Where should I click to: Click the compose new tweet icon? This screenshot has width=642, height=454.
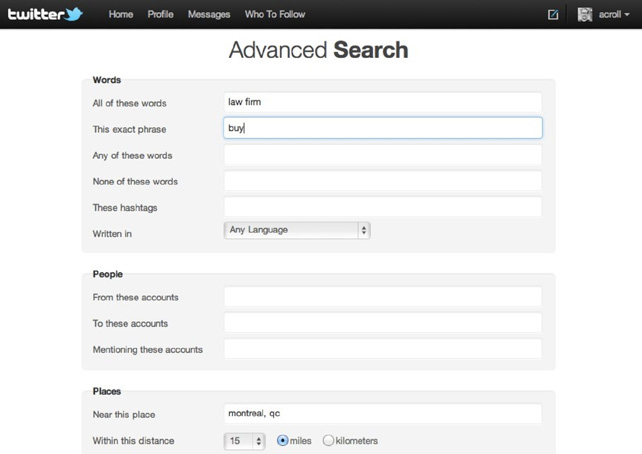click(x=553, y=15)
